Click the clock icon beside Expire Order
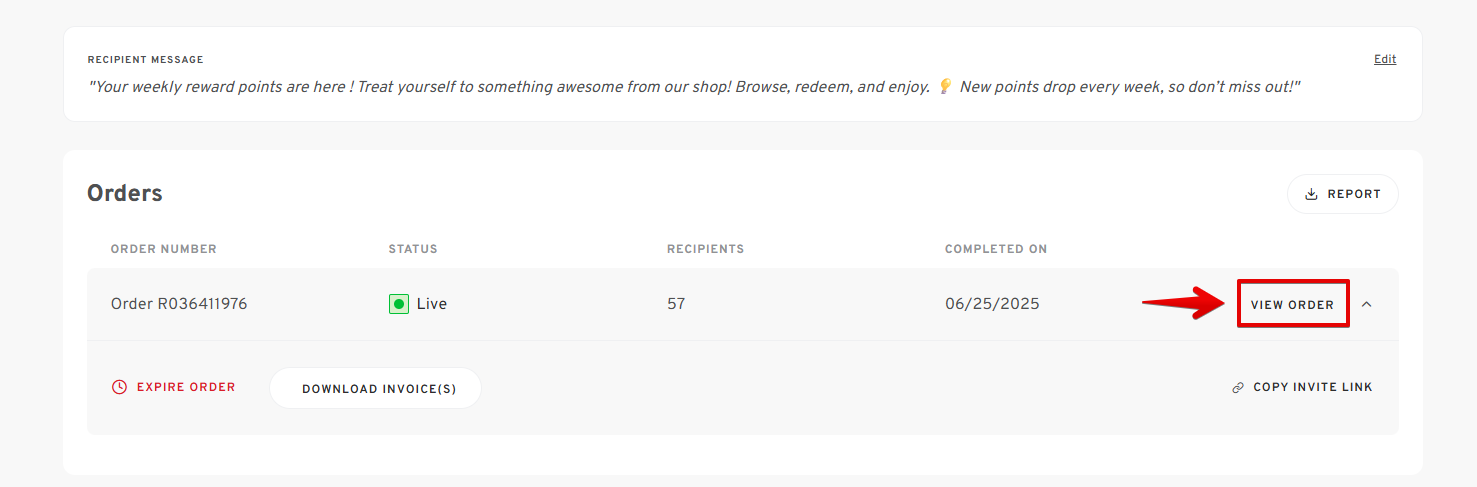This screenshot has height=487, width=1477. 119,387
